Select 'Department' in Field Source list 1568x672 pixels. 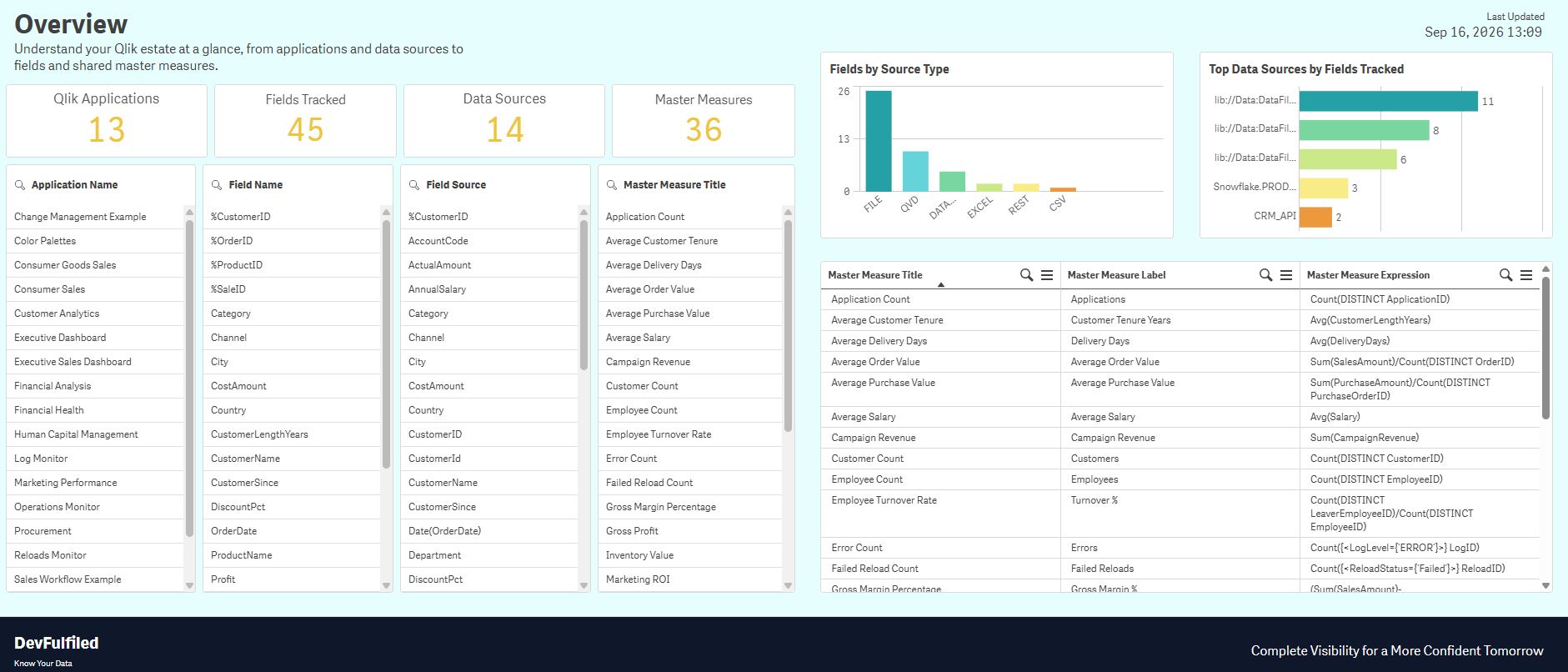(x=489, y=555)
